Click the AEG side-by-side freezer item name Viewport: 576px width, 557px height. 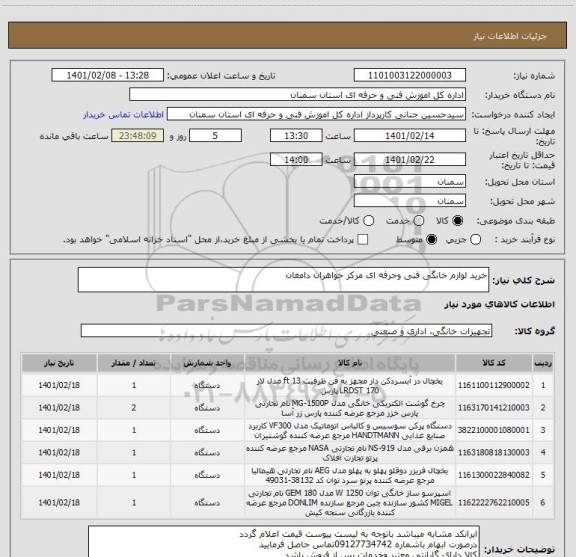pos(350,475)
